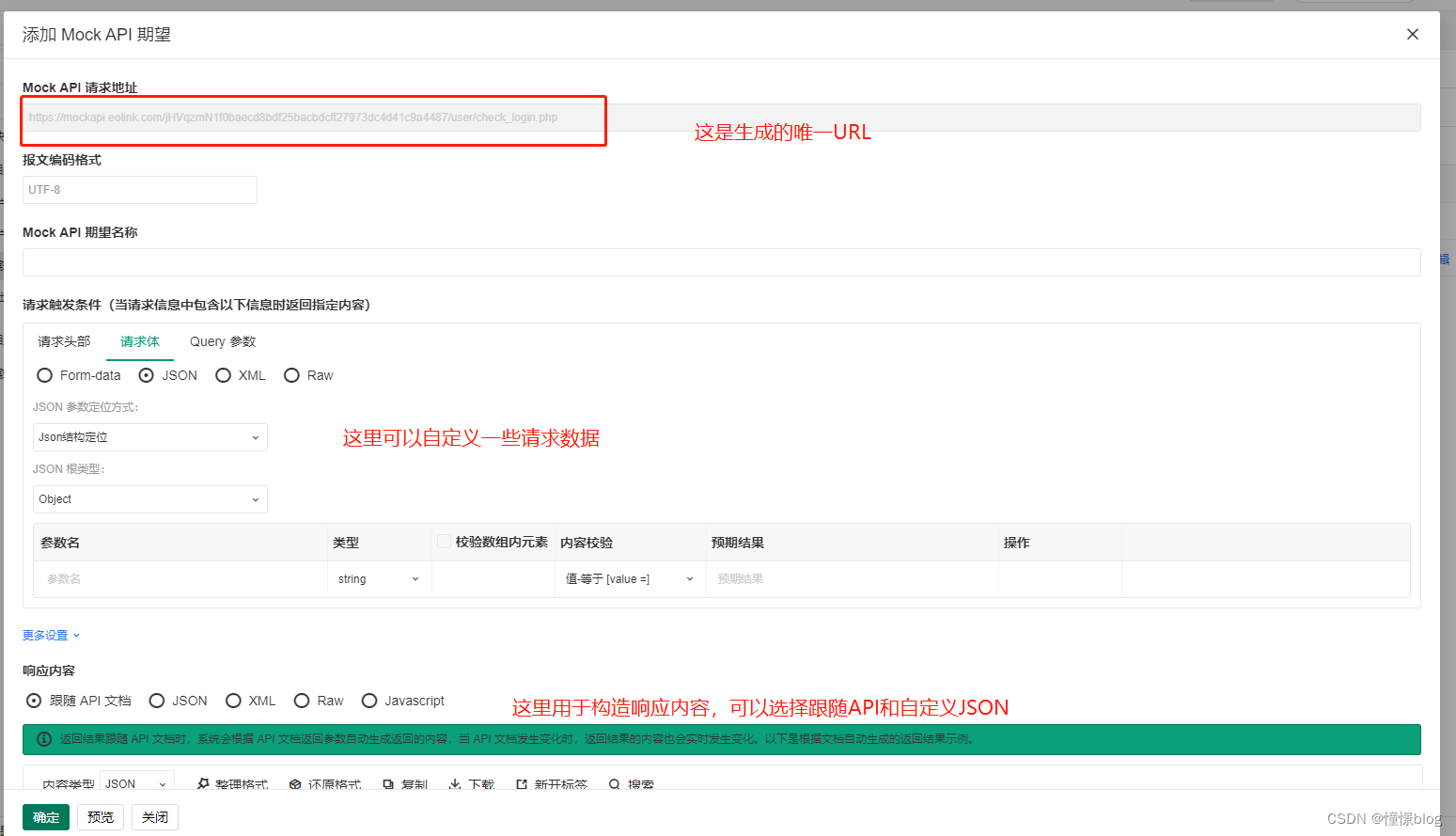Image resolution: width=1456 pixels, height=836 pixels.
Task: Click the 新开标签 open-in-new-tab icon
Action: (x=522, y=783)
